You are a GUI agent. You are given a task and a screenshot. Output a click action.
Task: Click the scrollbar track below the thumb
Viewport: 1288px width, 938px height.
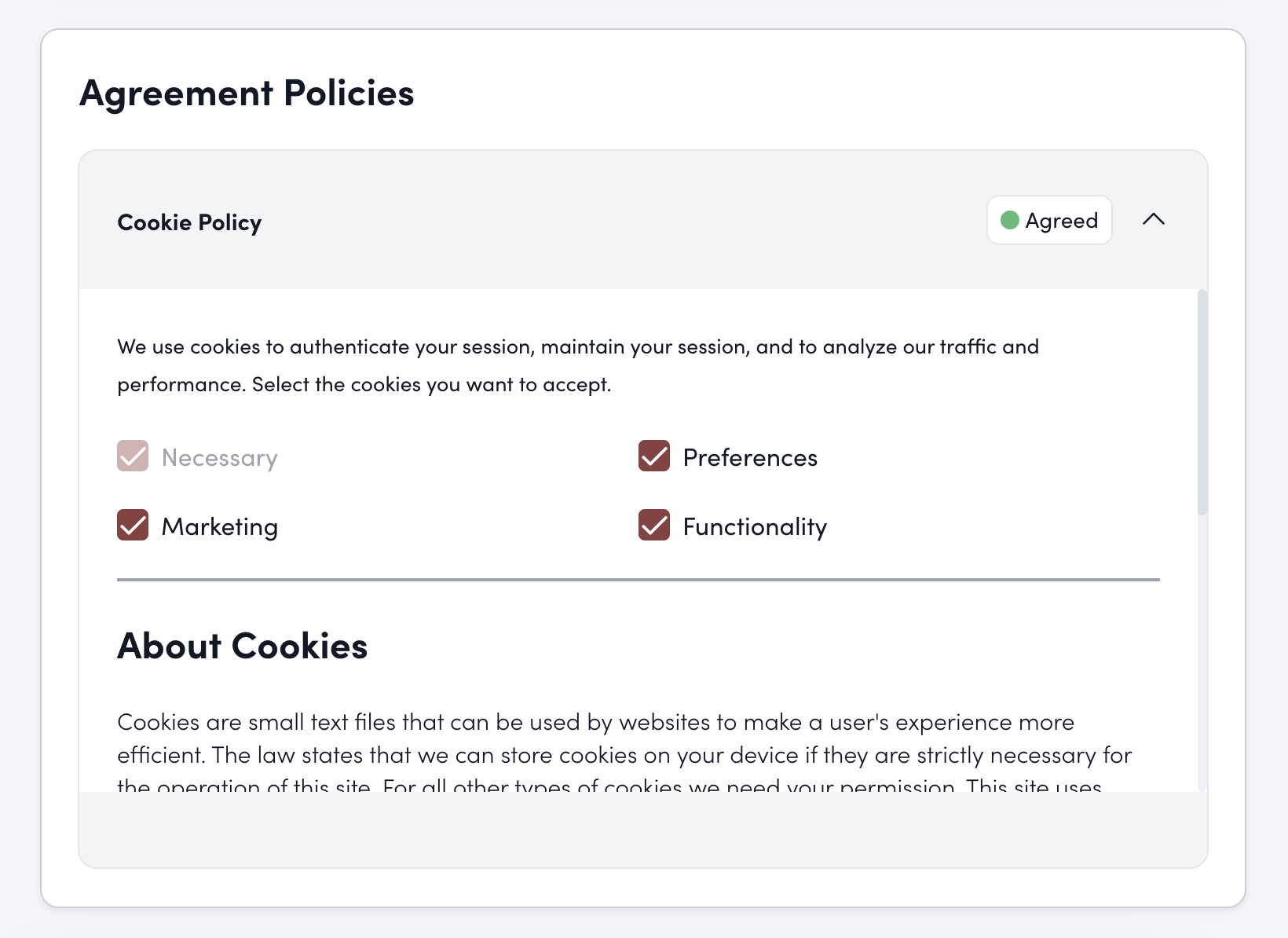click(1202, 652)
